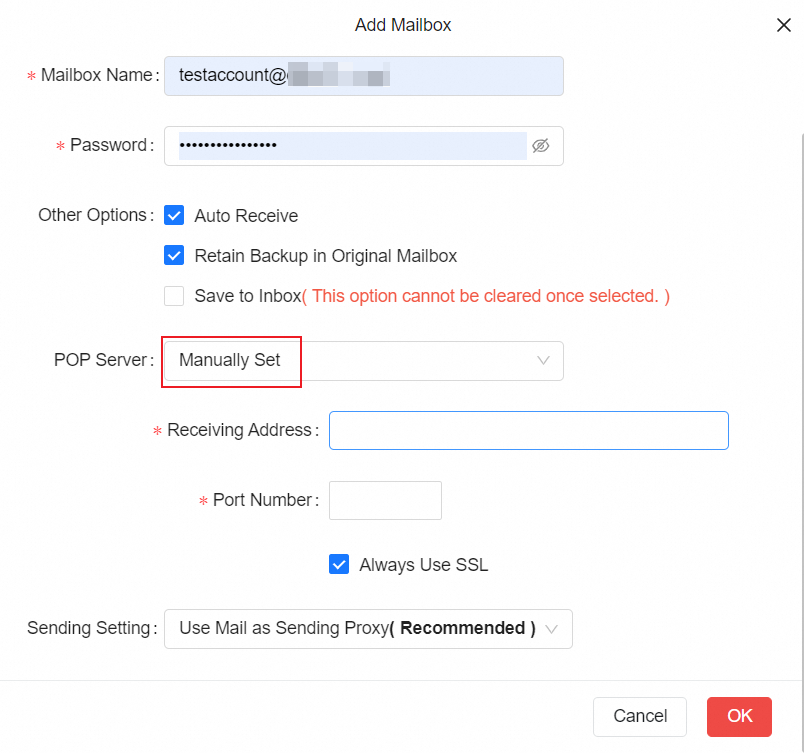Enable the Save to Inbox checkbox

click(174, 296)
